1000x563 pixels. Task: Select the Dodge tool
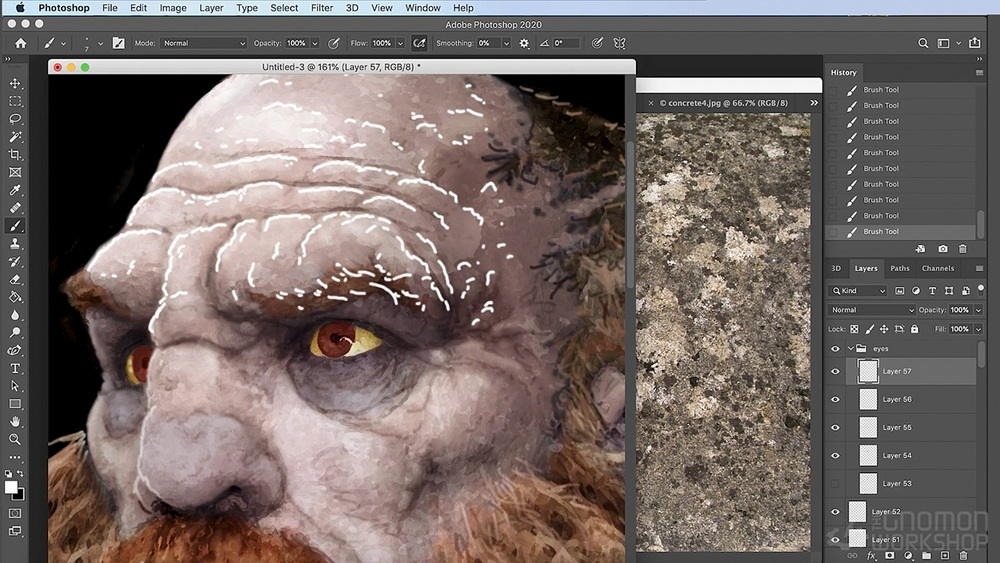pyautogui.click(x=15, y=333)
